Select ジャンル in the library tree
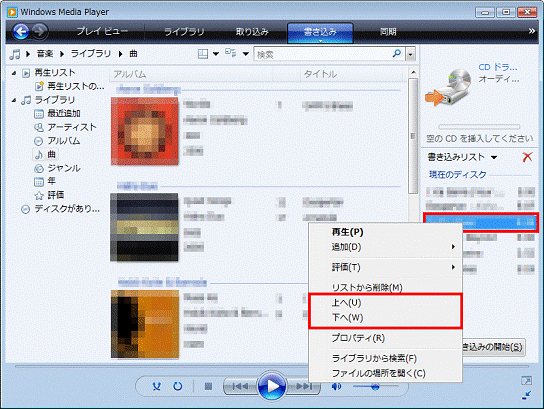544x409 pixels. [x=64, y=168]
